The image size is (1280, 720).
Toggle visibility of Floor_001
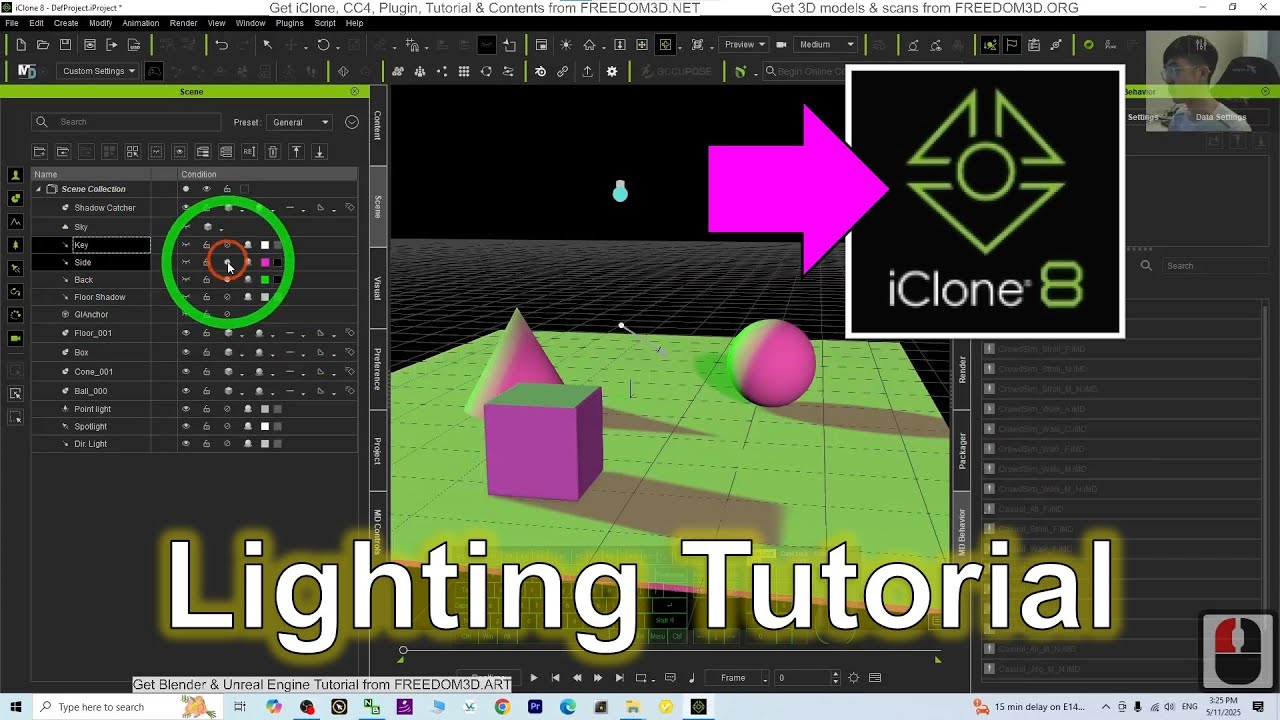[x=186, y=333]
